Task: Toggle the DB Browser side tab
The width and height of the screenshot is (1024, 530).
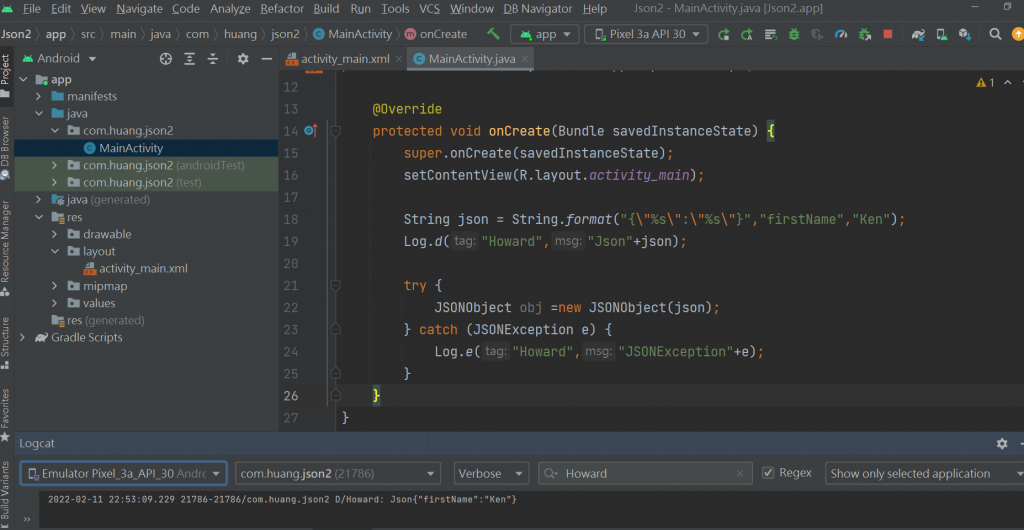Action: tap(5, 148)
